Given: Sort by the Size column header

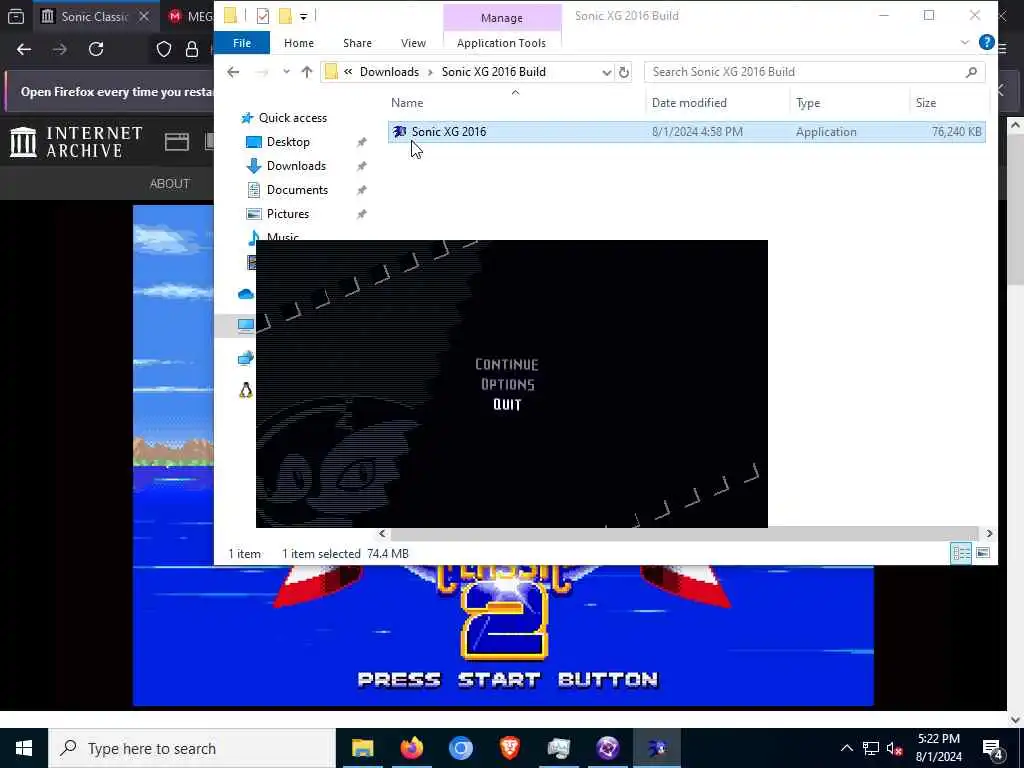Looking at the screenshot, I should (925, 103).
